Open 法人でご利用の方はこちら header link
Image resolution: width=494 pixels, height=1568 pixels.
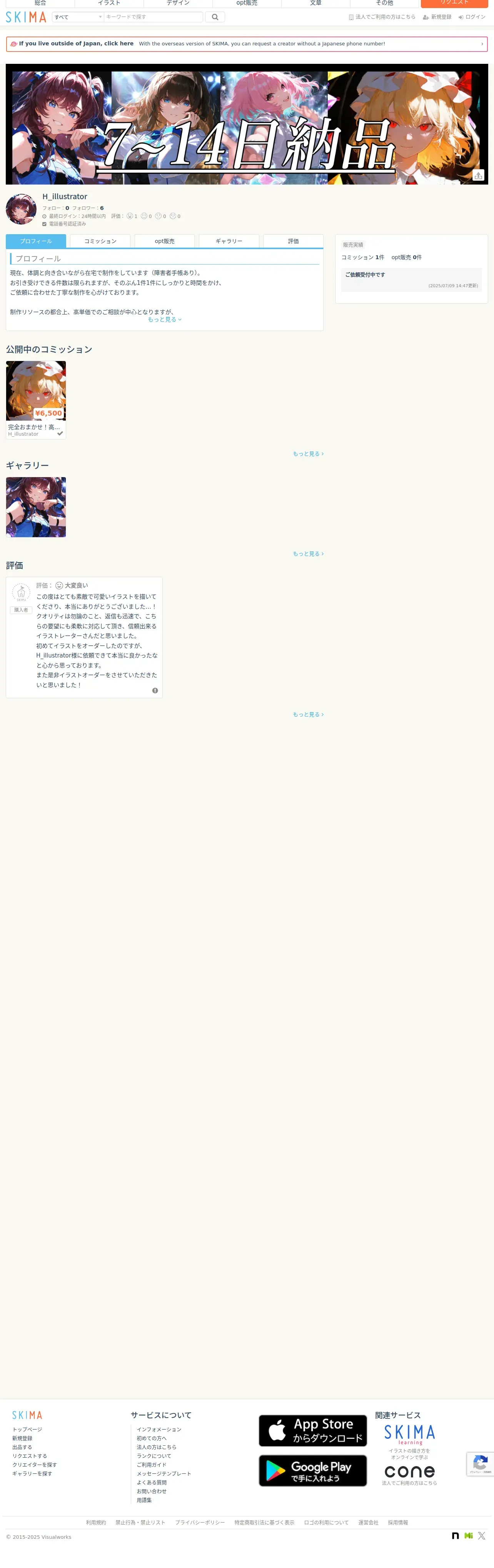click(382, 17)
